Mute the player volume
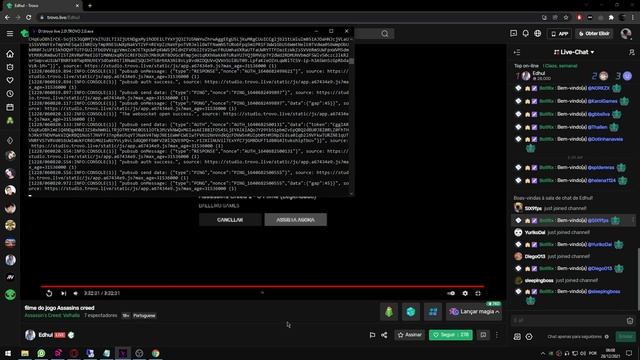 (76, 293)
